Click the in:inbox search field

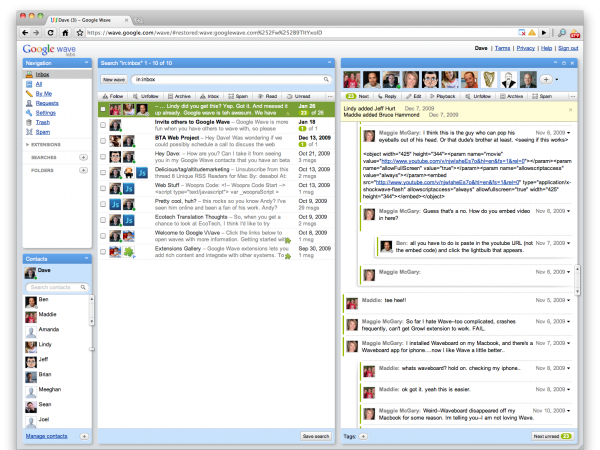point(231,80)
